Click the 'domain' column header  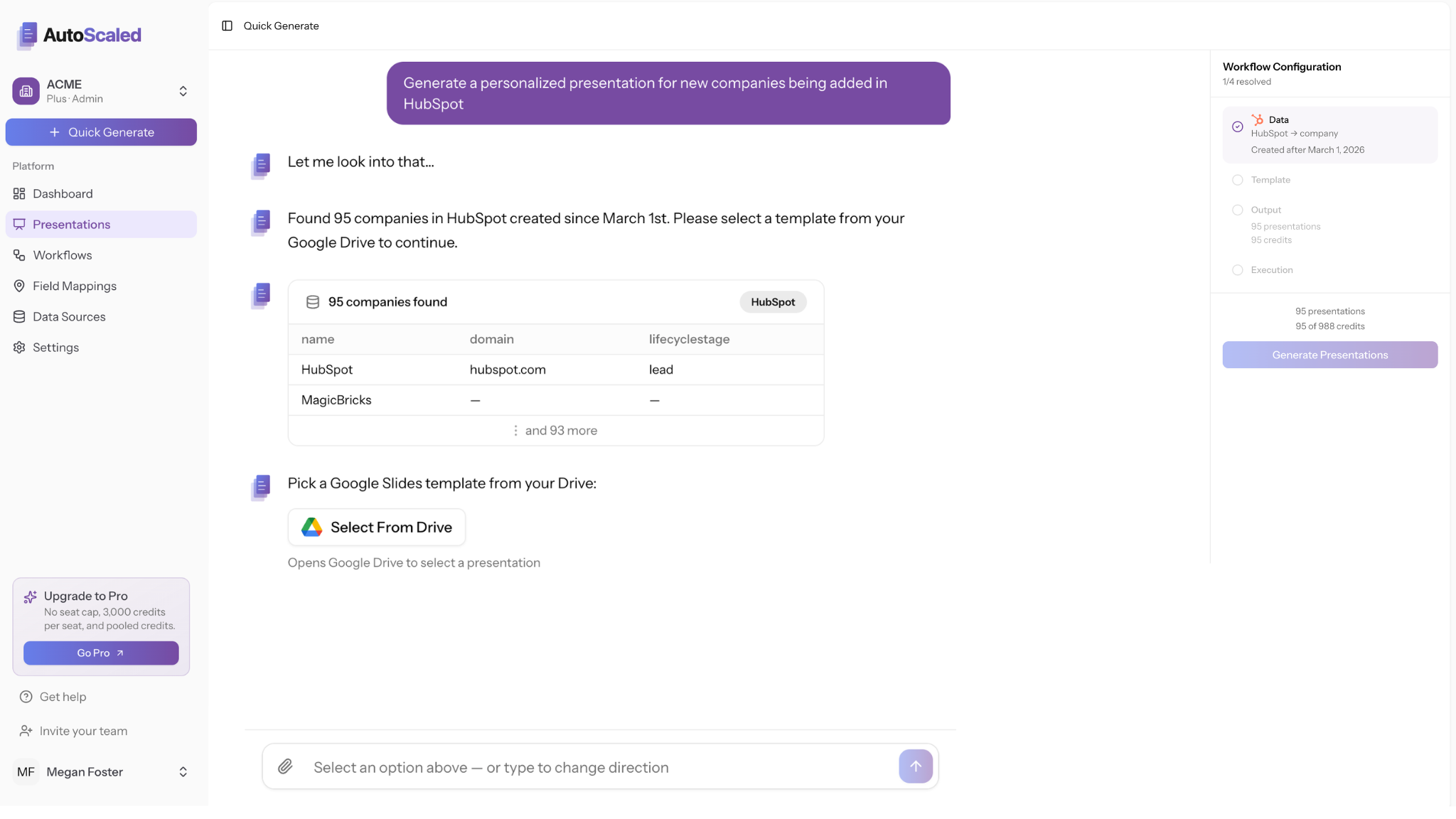(491, 339)
